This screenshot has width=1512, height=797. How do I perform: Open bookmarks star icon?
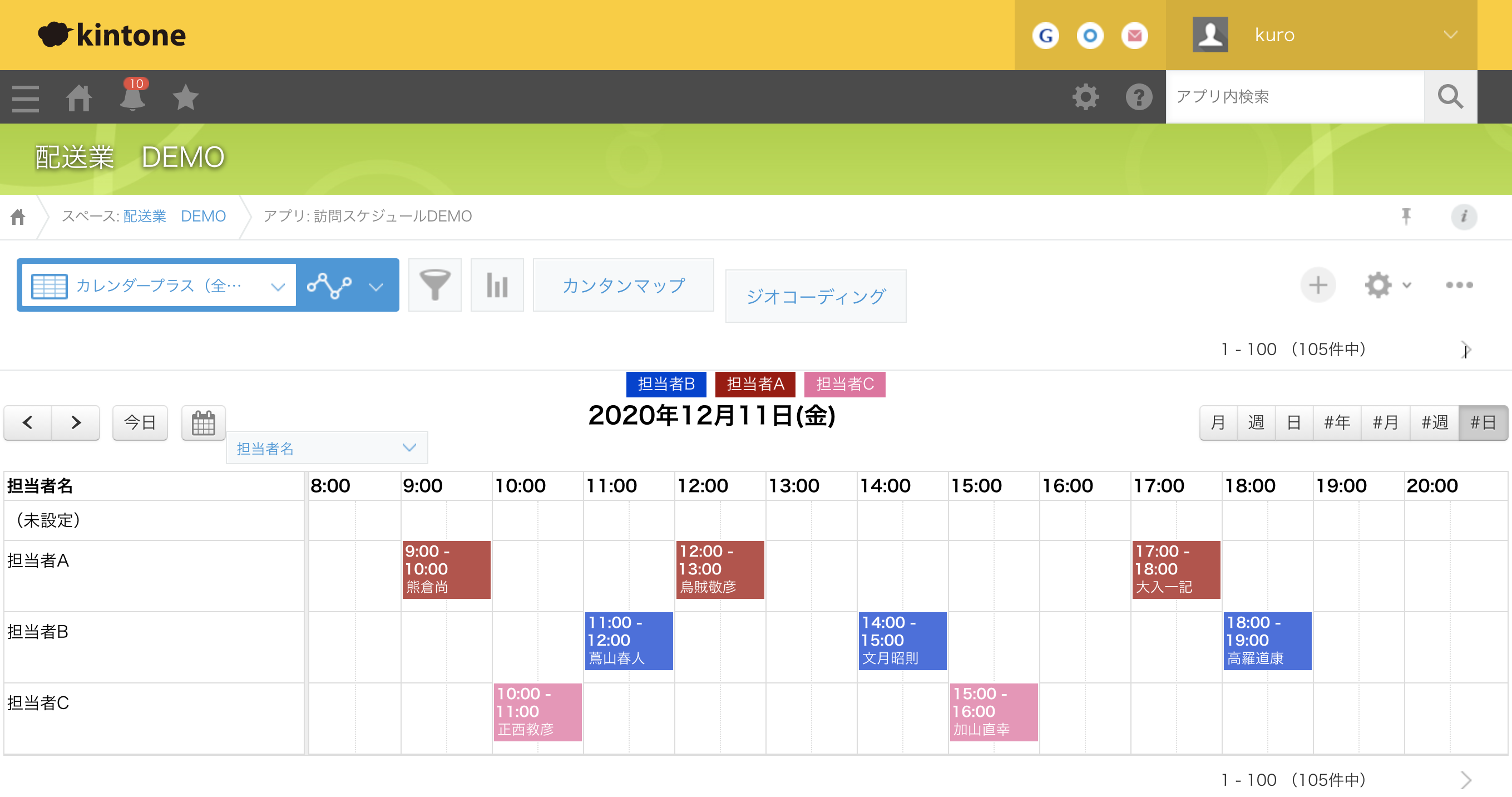185,97
